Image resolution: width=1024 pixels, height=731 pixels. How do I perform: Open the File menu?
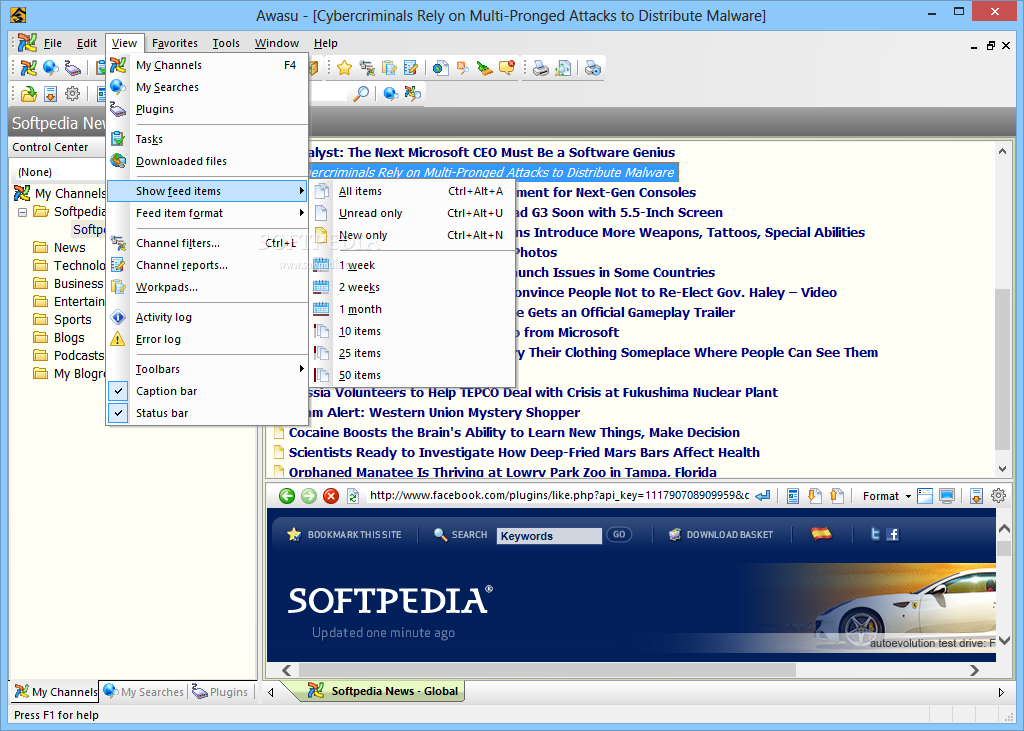coord(53,43)
